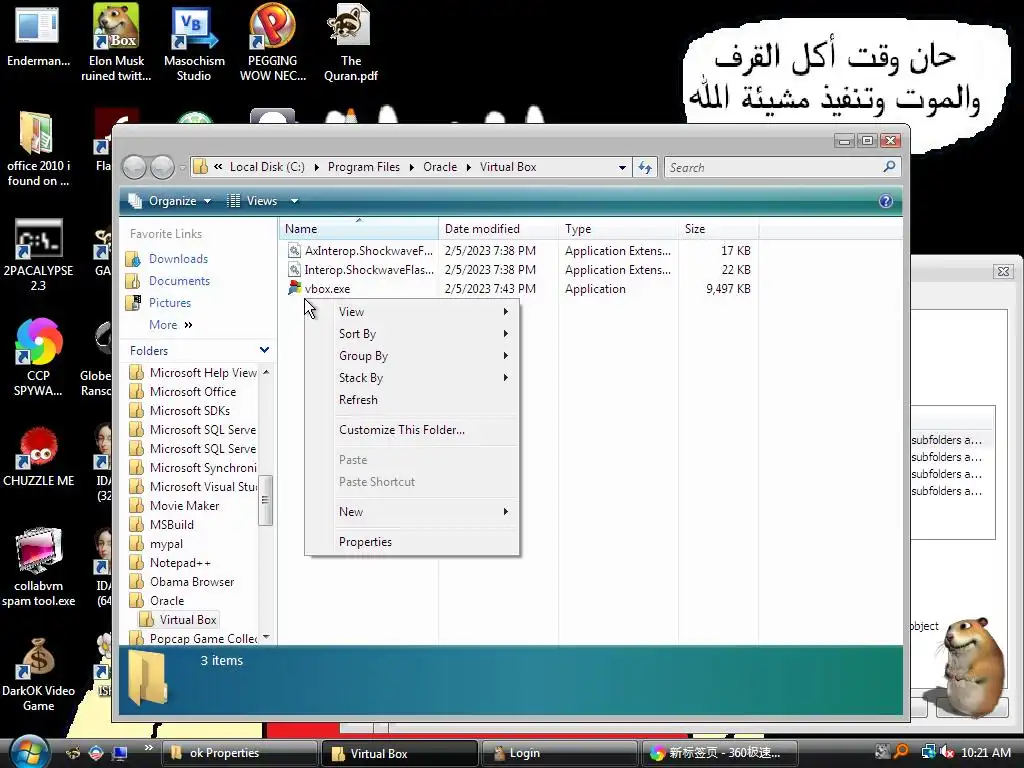1024x768 pixels.
Task: Refresh the address bar location
Action: coord(645,167)
